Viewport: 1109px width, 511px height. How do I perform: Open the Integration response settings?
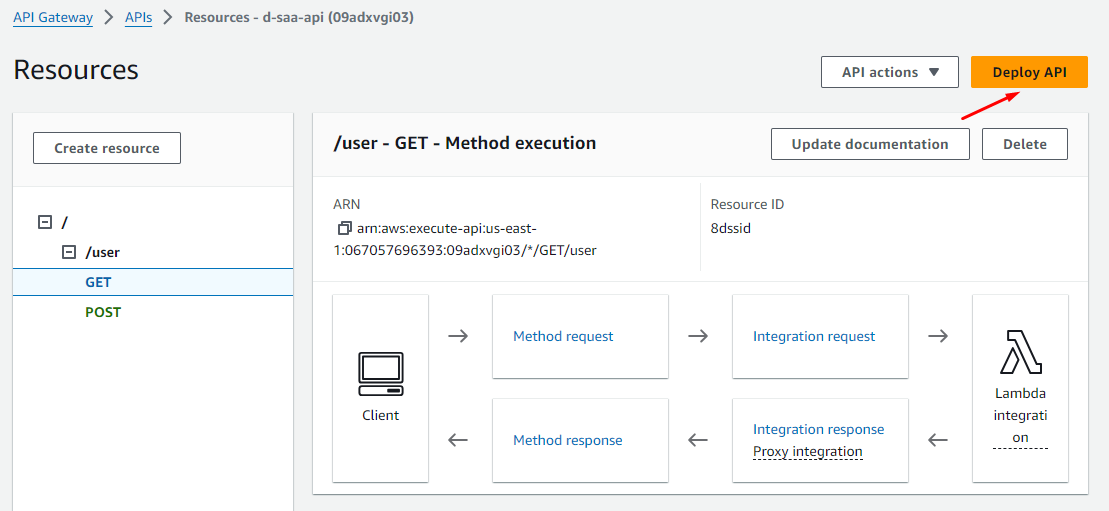(x=818, y=429)
